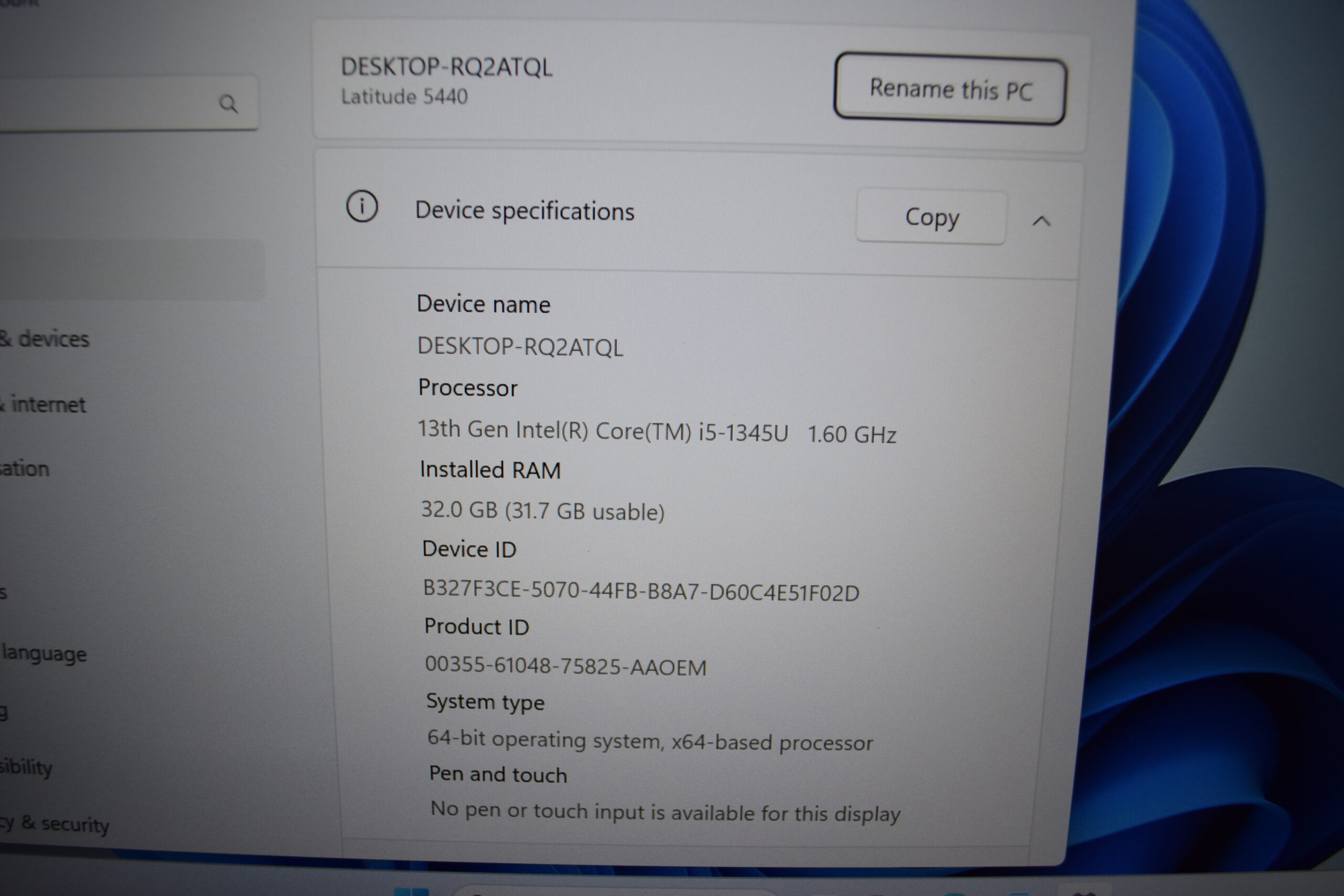Select the 64-bit operating system value
This screenshot has width=1344, height=896.
coord(650,741)
